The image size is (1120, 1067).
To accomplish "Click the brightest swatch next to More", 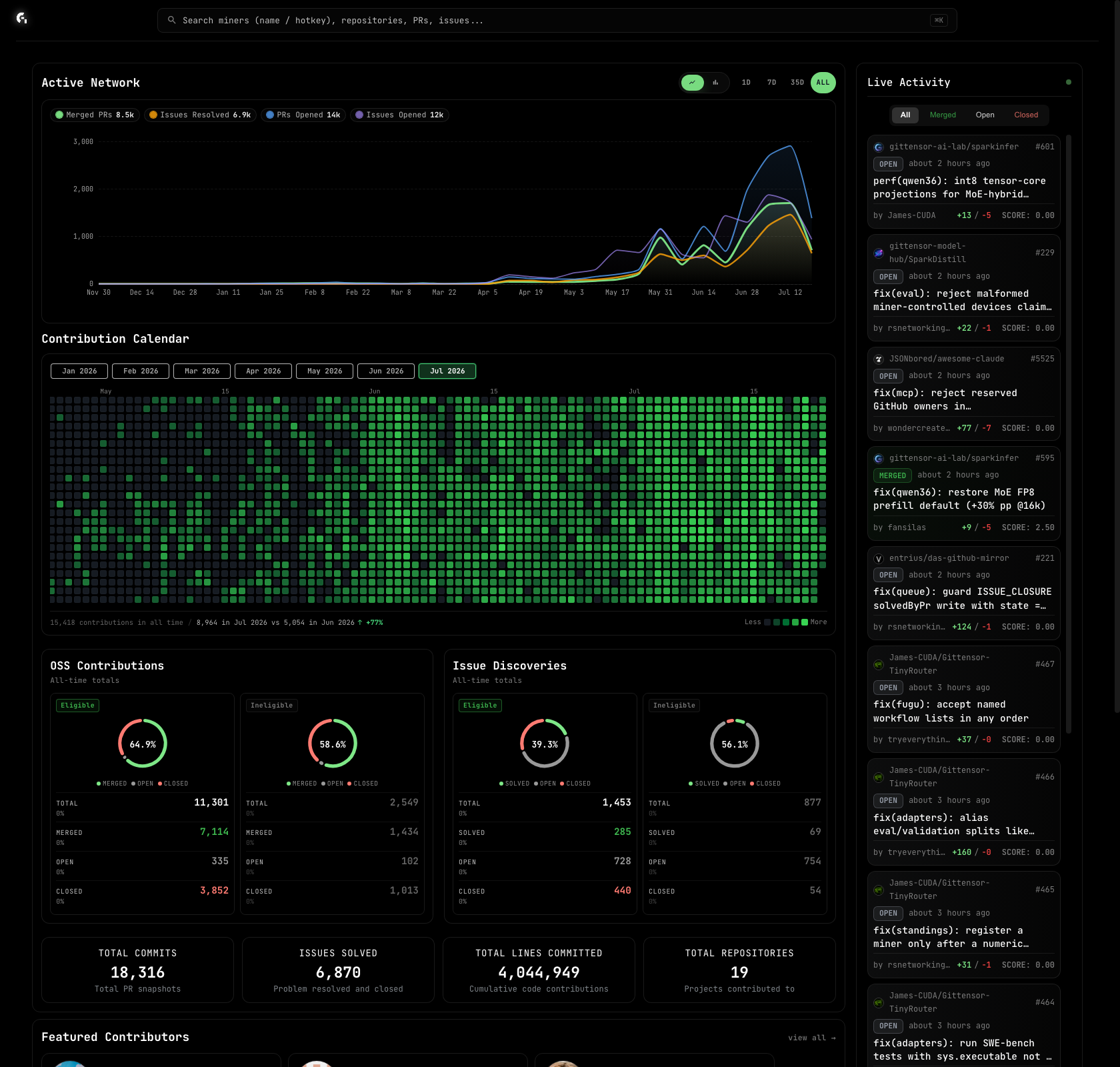I will click(x=805, y=622).
